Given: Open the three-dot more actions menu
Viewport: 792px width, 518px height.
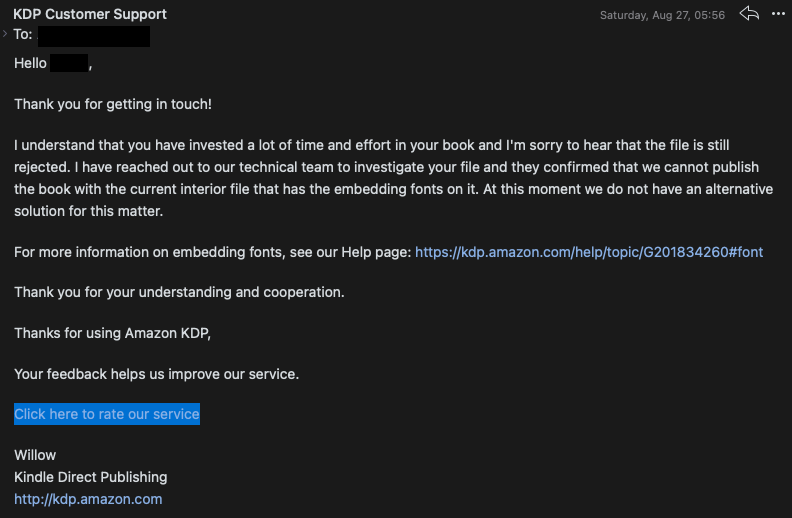Looking at the screenshot, I should [x=777, y=14].
